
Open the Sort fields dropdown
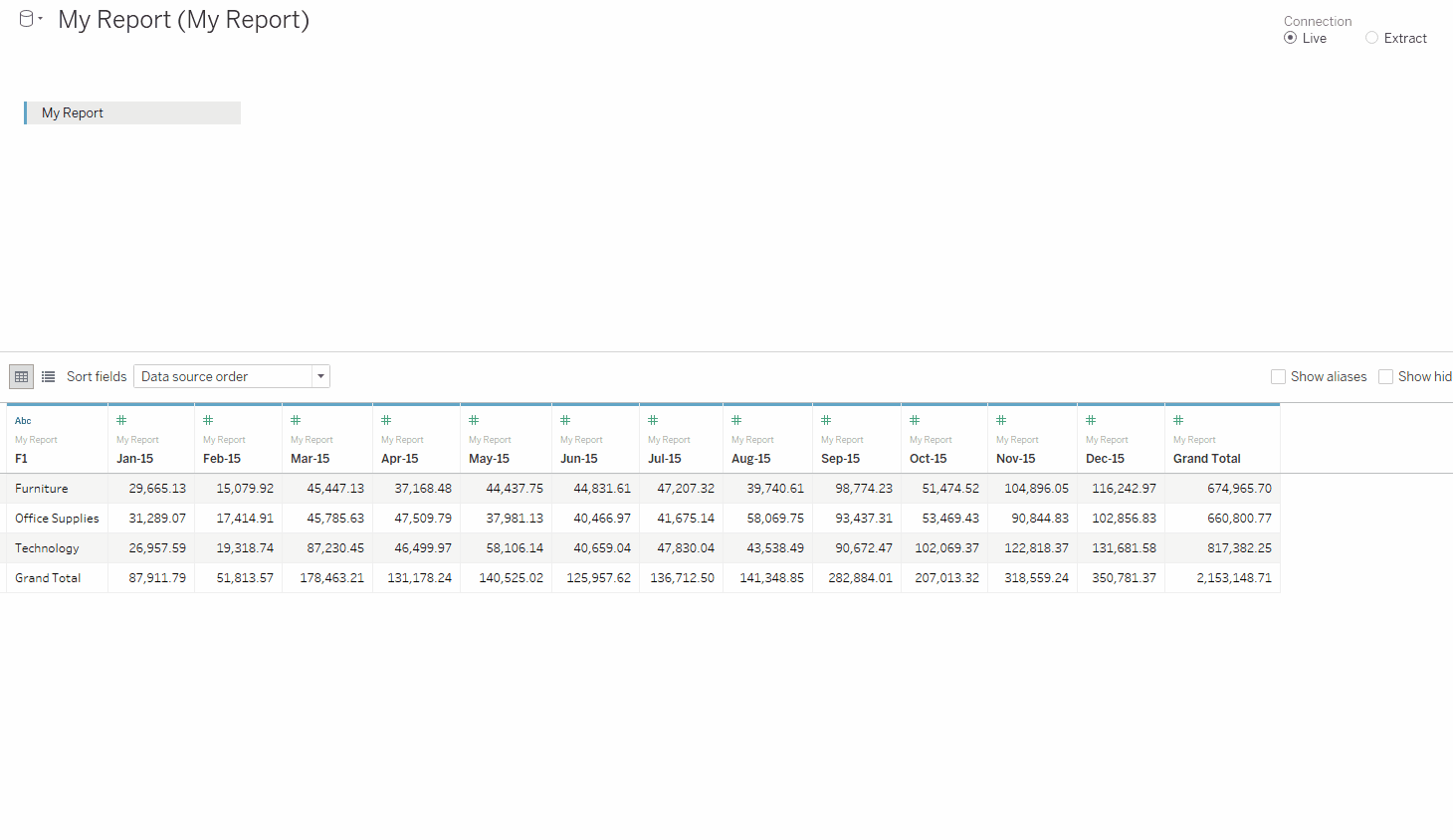pos(320,376)
